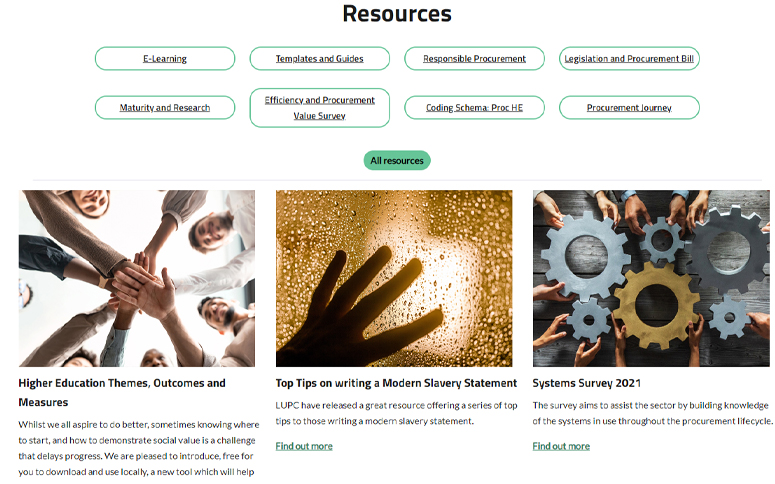Select the Templates and Guides category
Screen dimensions: 775x484
coord(319,58)
